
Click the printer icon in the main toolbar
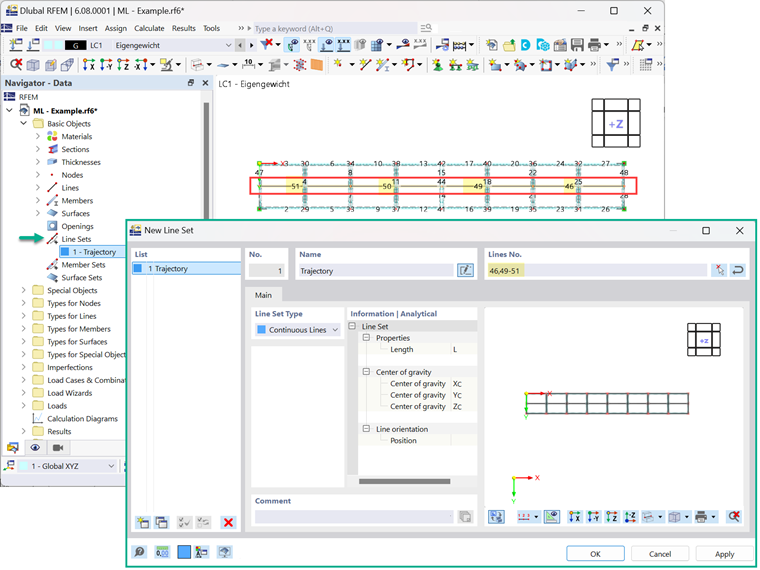click(594, 45)
